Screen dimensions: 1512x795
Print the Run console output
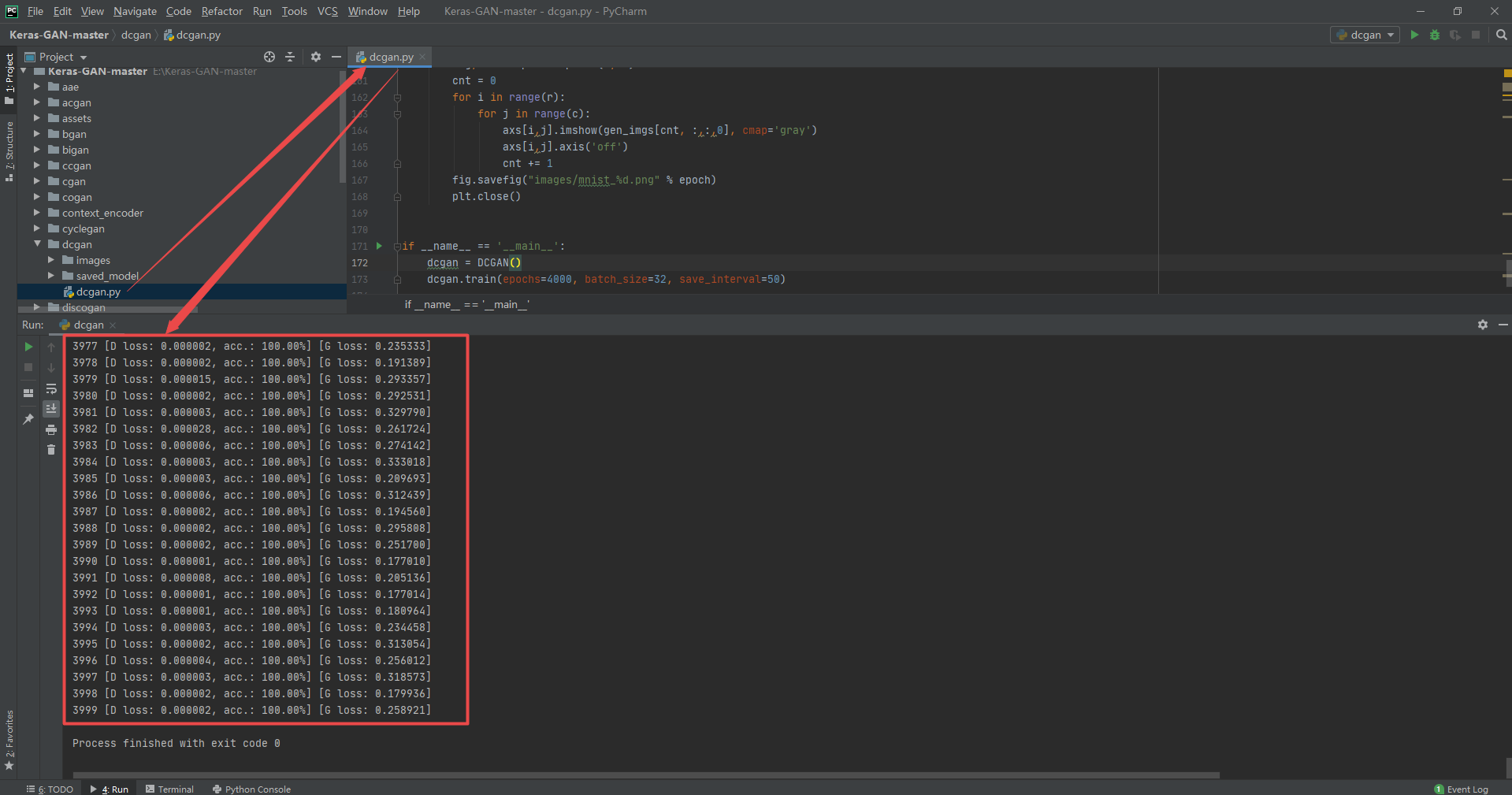click(51, 429)
